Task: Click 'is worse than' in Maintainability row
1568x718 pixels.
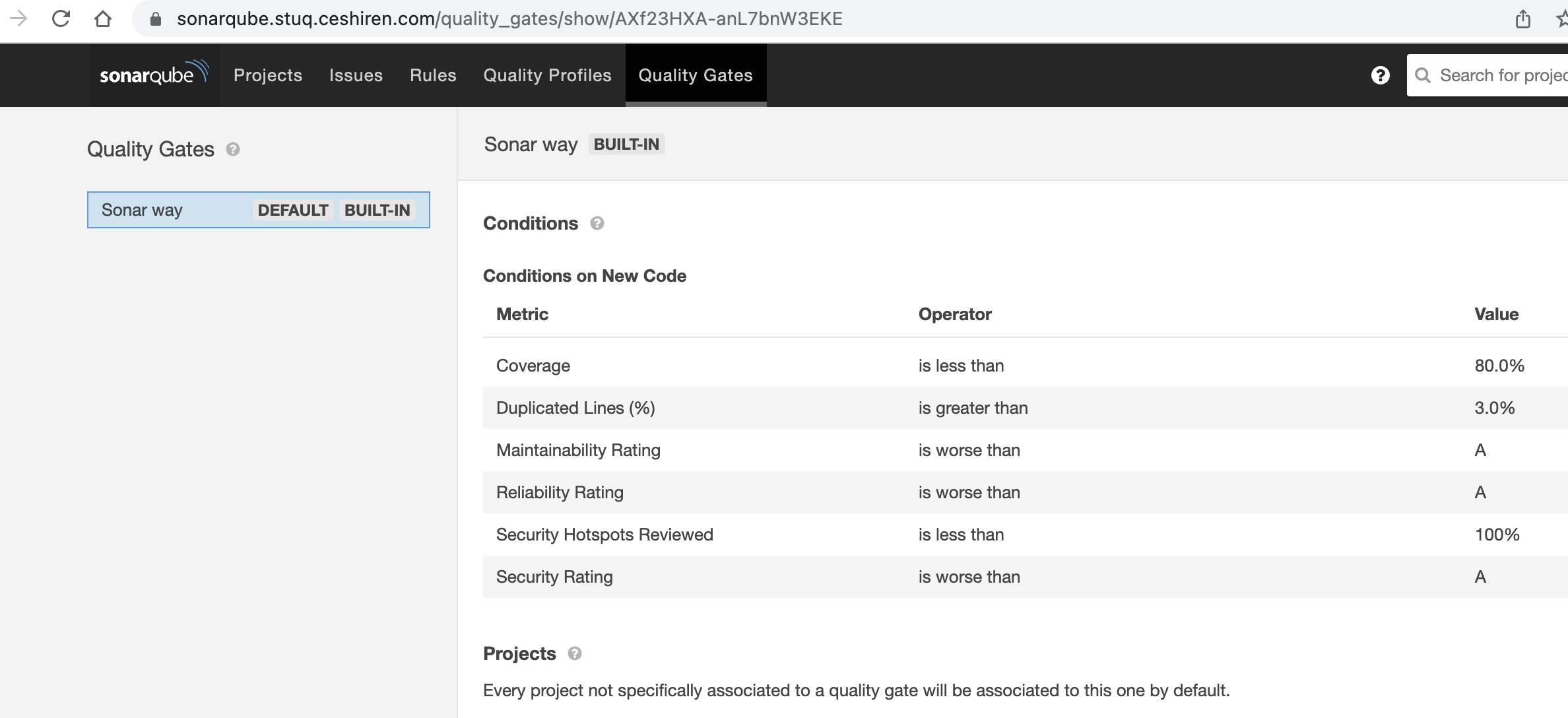Action: (969, 450)
